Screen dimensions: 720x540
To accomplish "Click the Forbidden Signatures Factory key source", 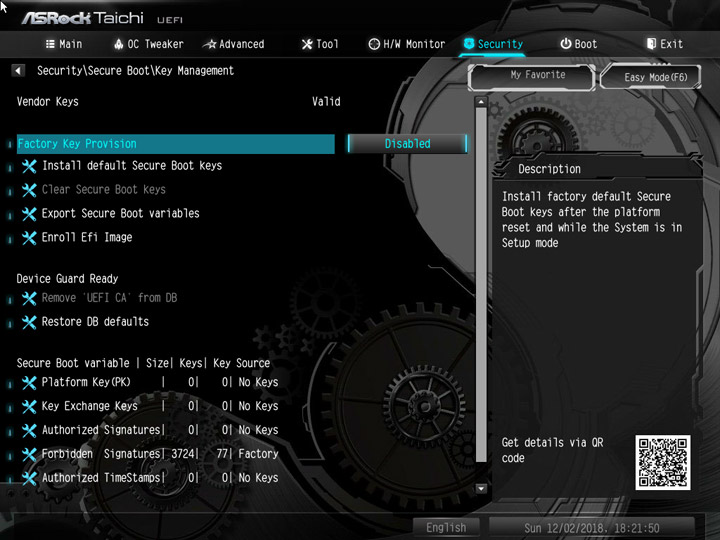I will click(259, 454).
